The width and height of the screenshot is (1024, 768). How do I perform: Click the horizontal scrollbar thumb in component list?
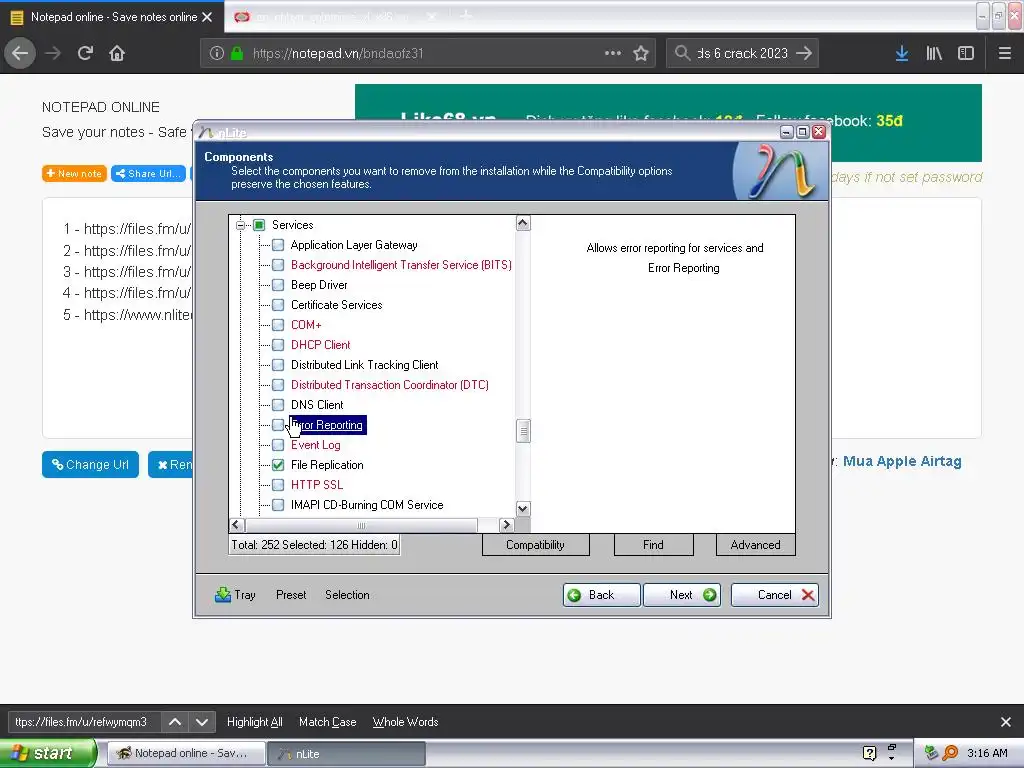[x=361, y=524]
